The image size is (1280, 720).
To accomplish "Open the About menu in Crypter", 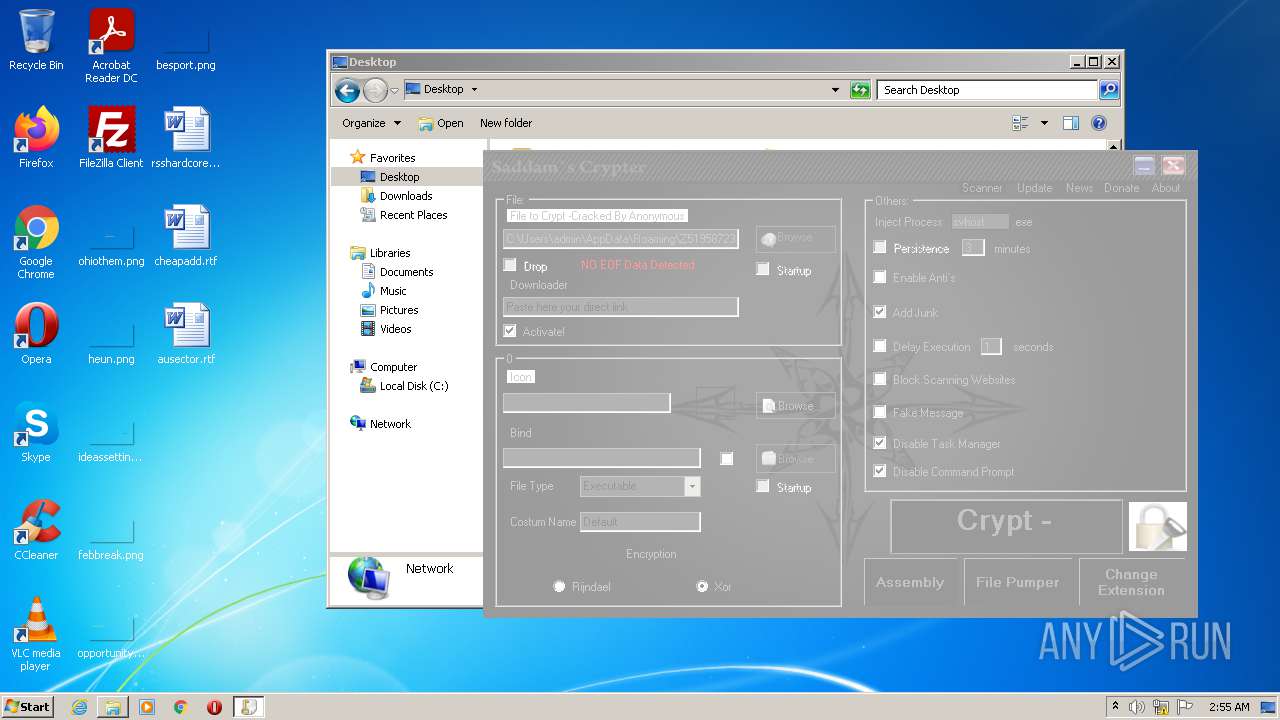I will 1166,188.
